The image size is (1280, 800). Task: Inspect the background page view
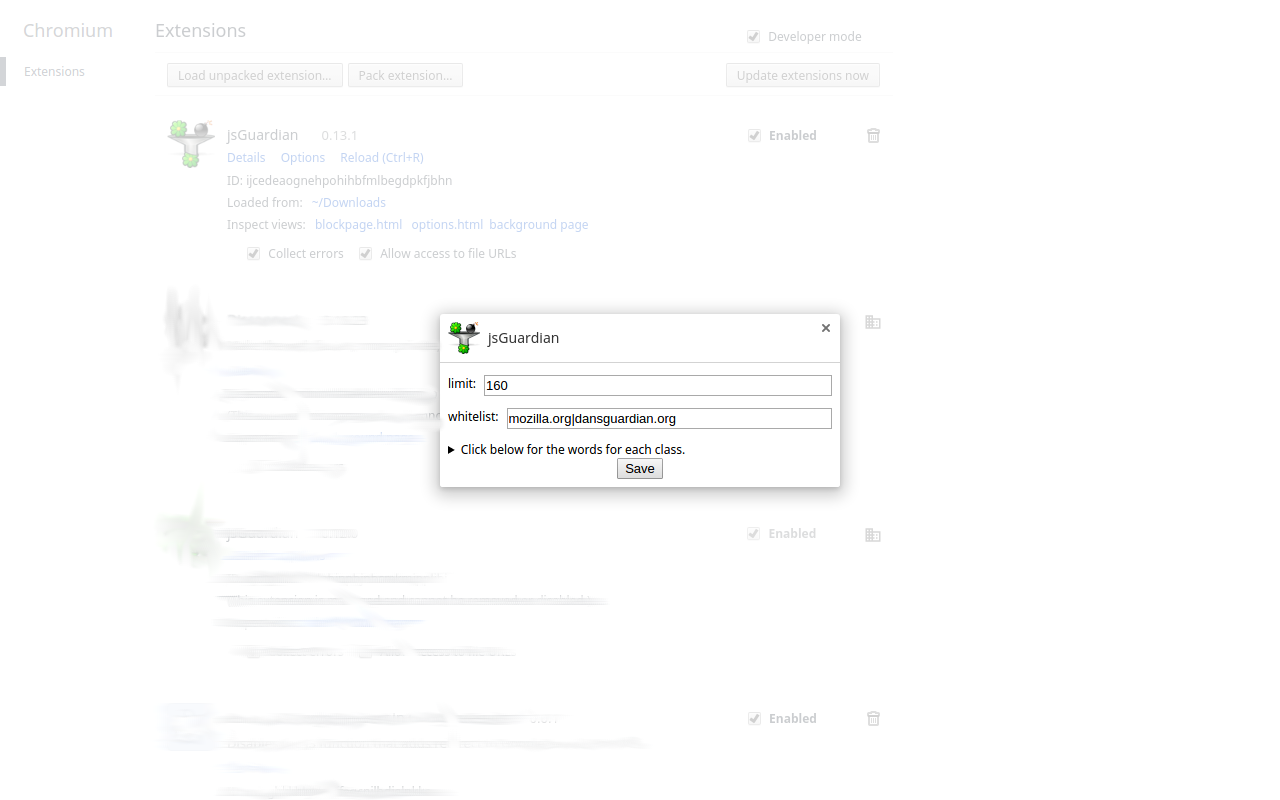539,224
